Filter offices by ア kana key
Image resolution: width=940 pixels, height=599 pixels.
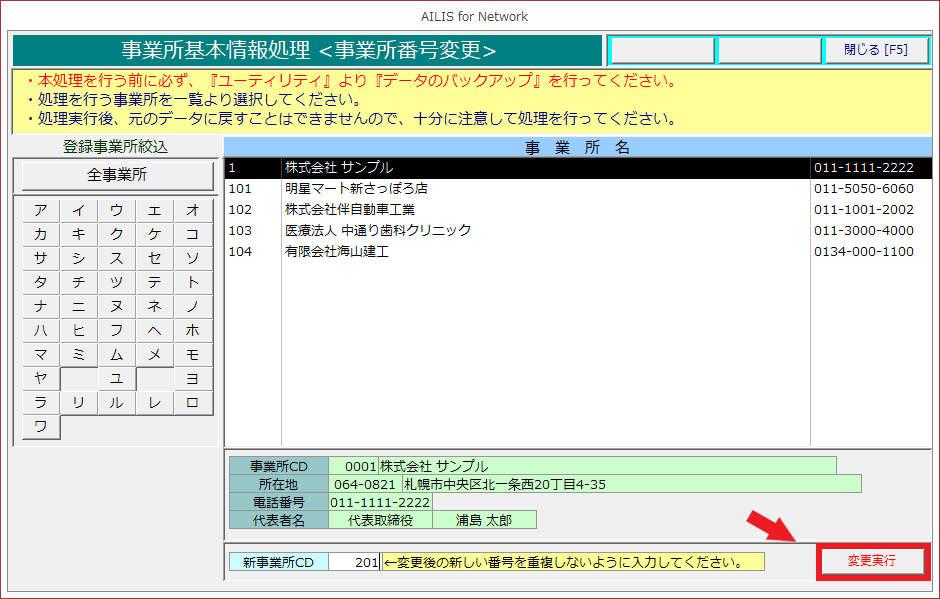[x=41, y=211]
